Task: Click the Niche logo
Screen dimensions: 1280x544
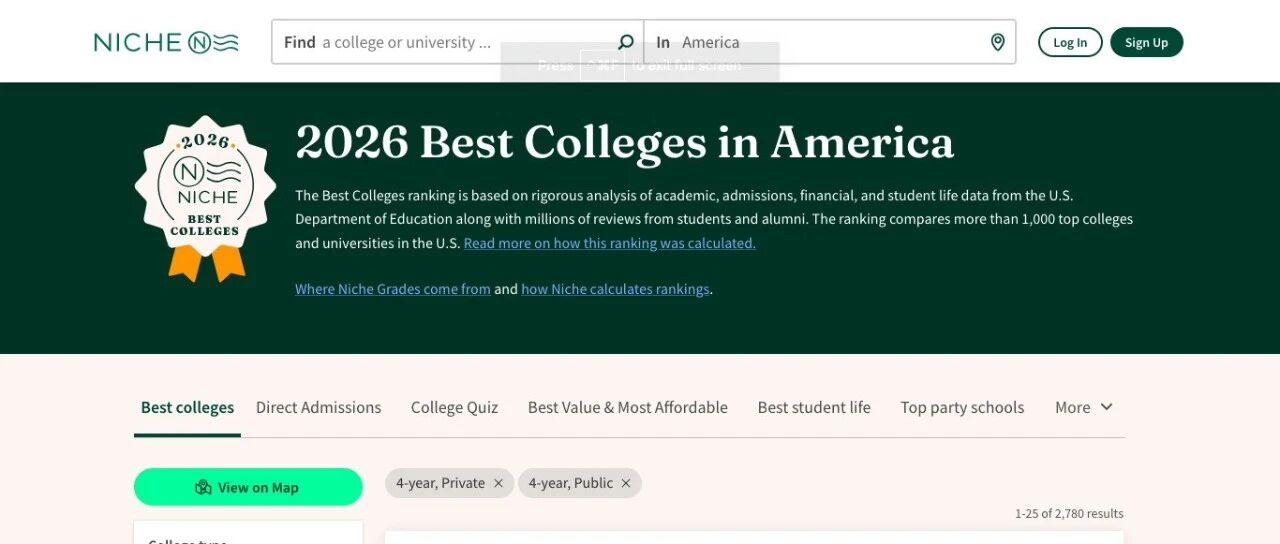Action: (166, 42)
